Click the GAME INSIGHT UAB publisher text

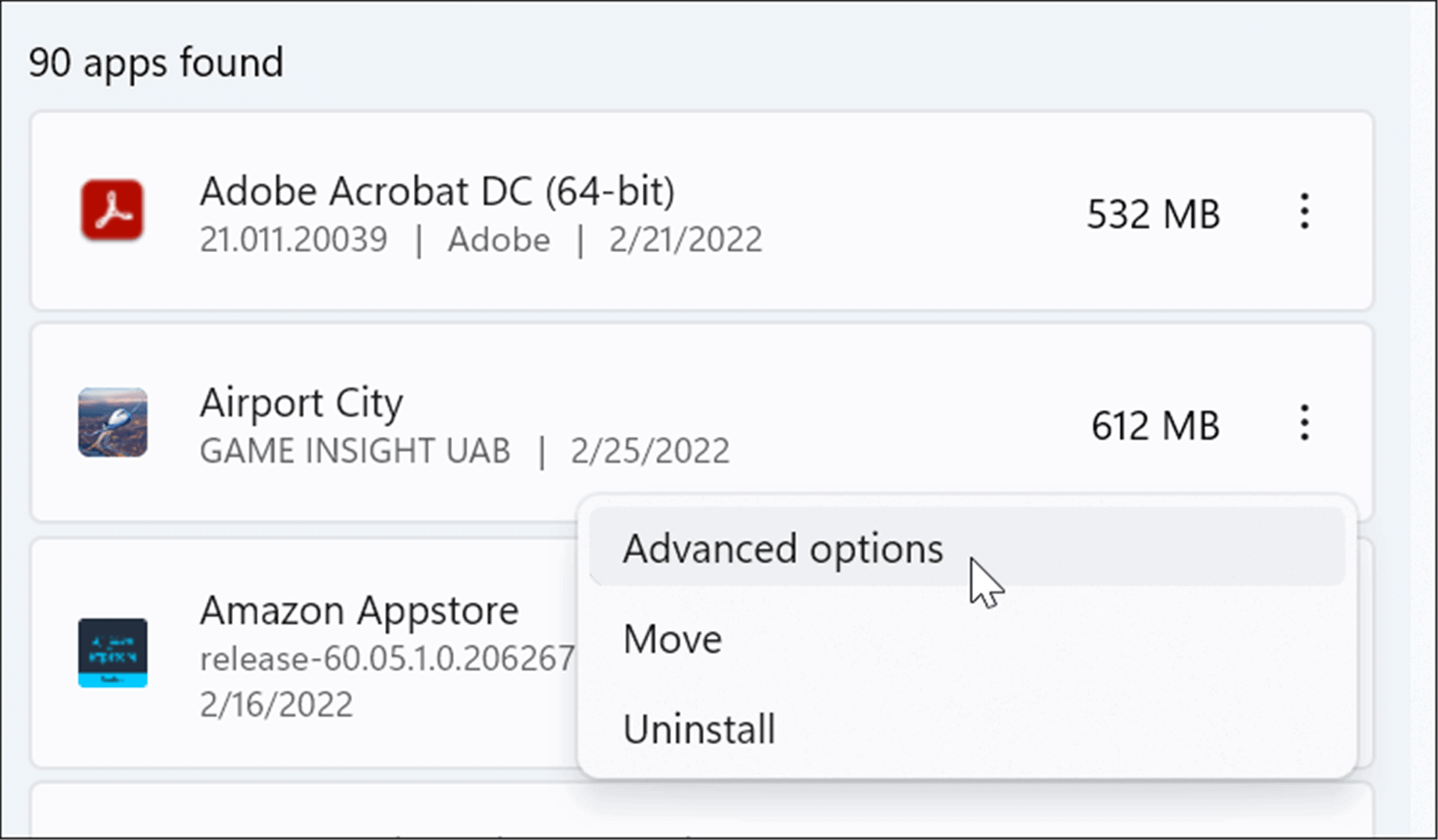pyautogui.click(x=355, y=450)
